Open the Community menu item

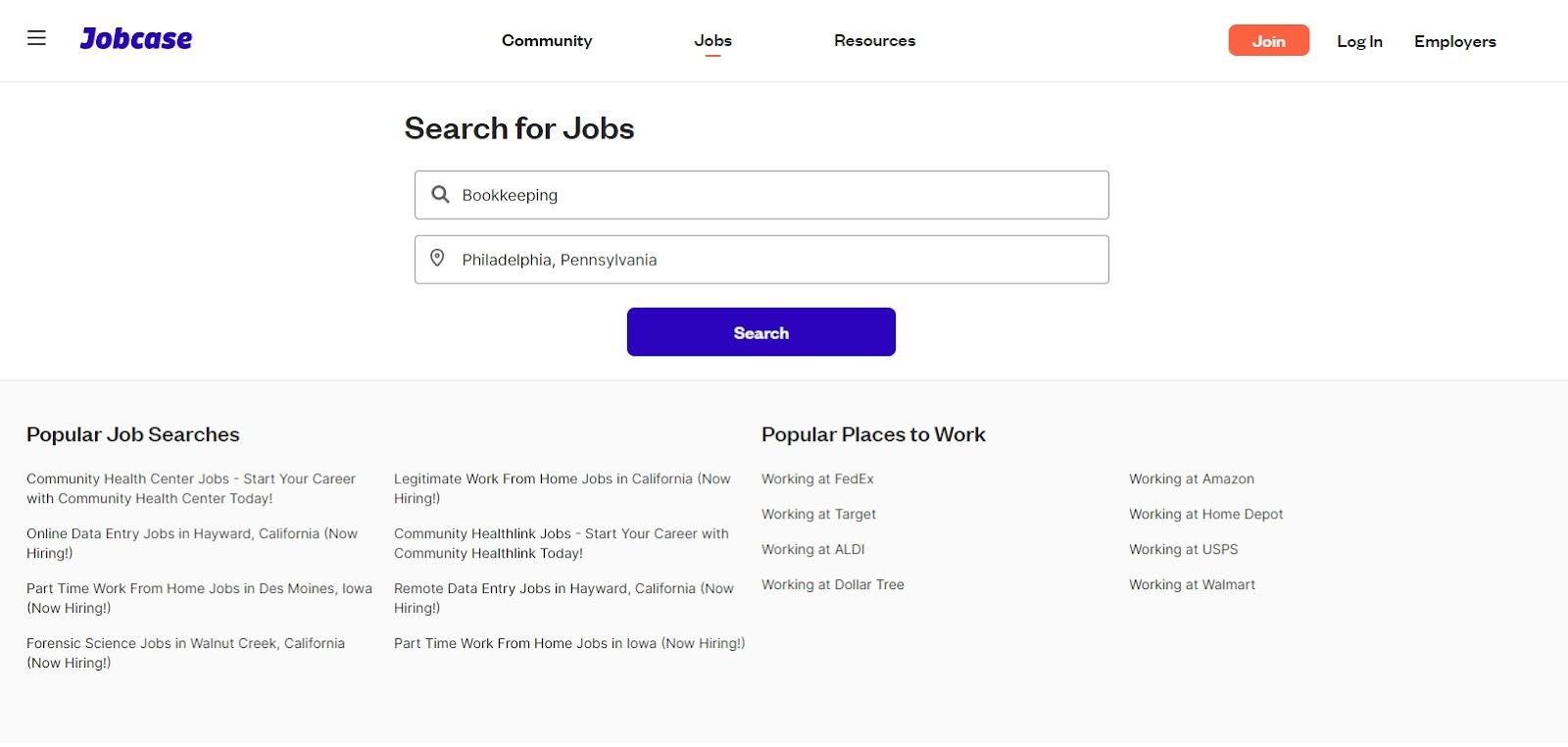pos(547,40)
